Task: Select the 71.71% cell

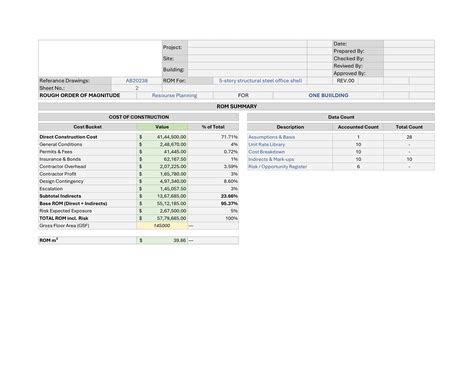Action: (213, 137)
